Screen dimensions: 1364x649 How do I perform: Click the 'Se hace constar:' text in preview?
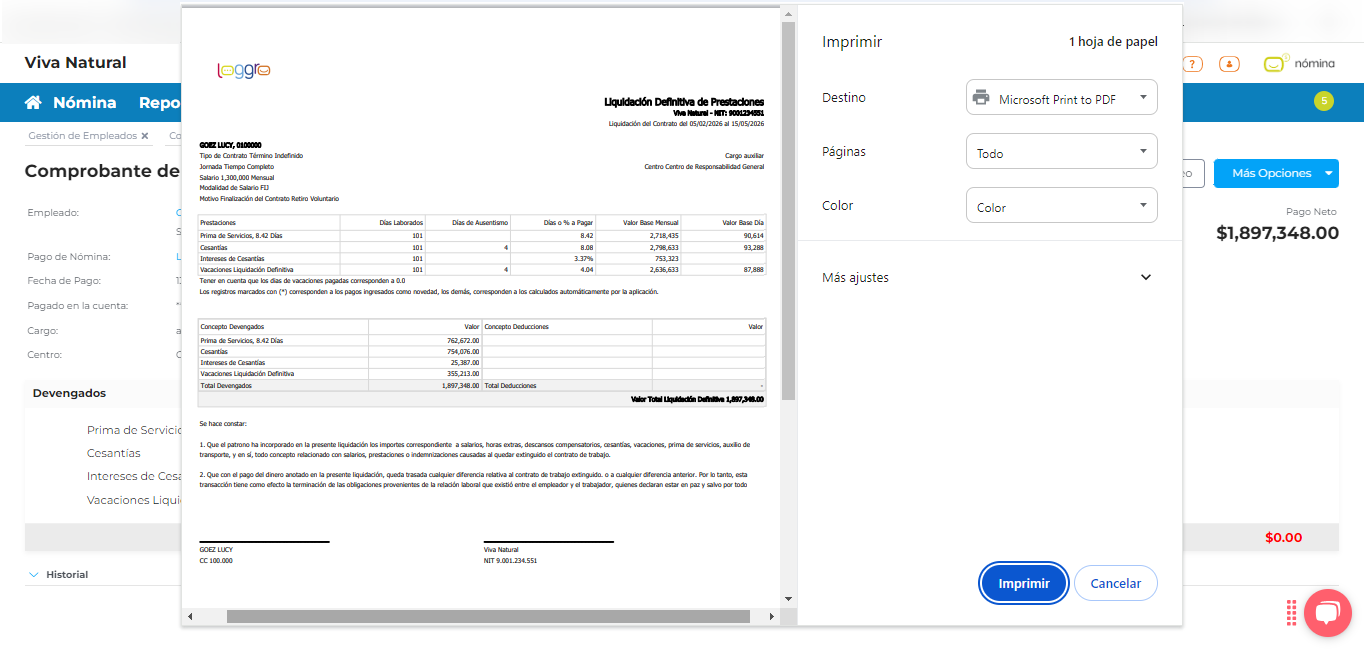(222, 424)
